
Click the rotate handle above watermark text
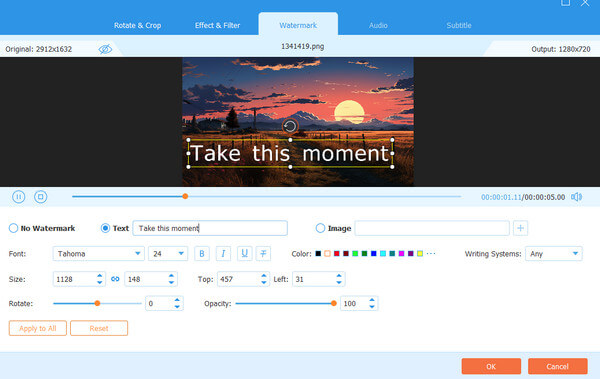290,126
